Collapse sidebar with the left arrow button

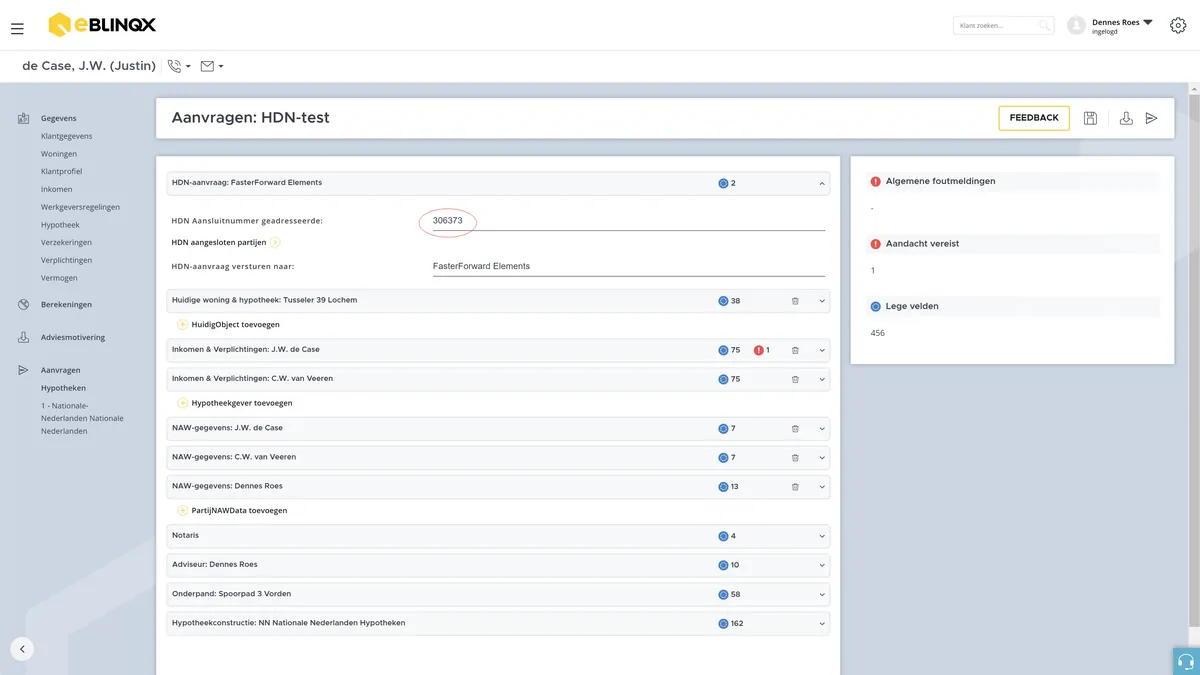(22, 648)
